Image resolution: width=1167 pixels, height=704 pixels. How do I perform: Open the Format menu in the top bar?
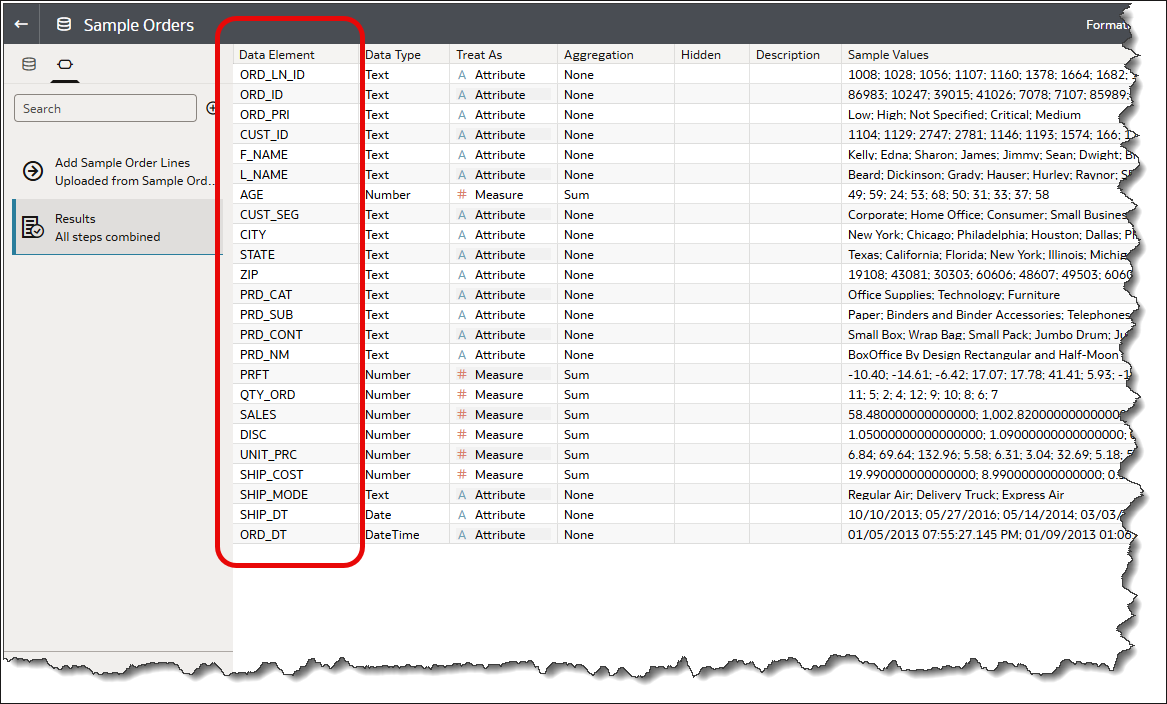[1107, 24]
